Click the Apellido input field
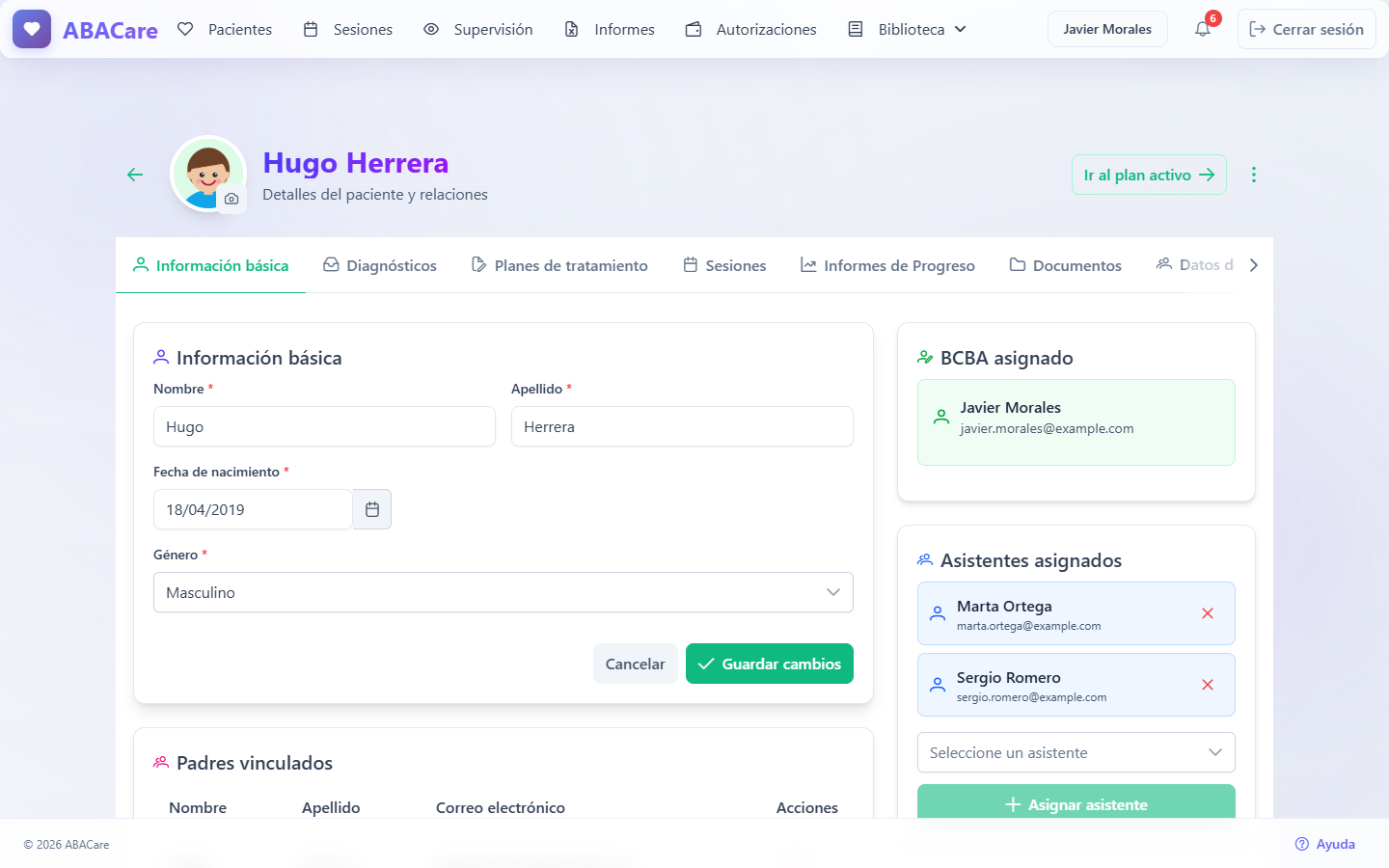The width and height of the screenshot is (1389, 868). pyautogui.click(x=682, y=426)
